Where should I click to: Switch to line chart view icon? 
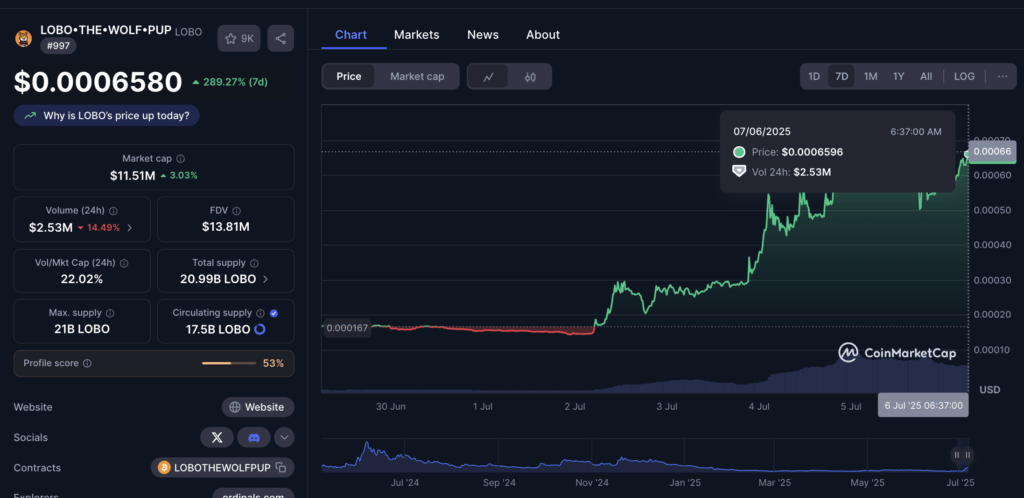[488, 76]
